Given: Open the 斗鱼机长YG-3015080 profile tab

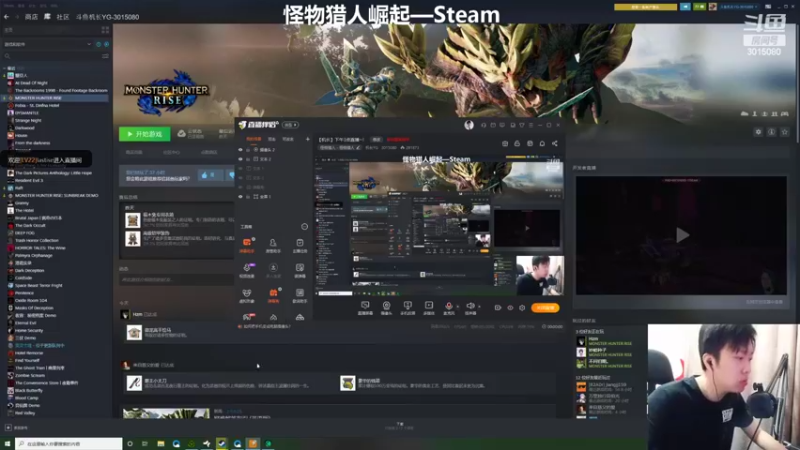Looking at the screenshot, I should tap(108, 17).
